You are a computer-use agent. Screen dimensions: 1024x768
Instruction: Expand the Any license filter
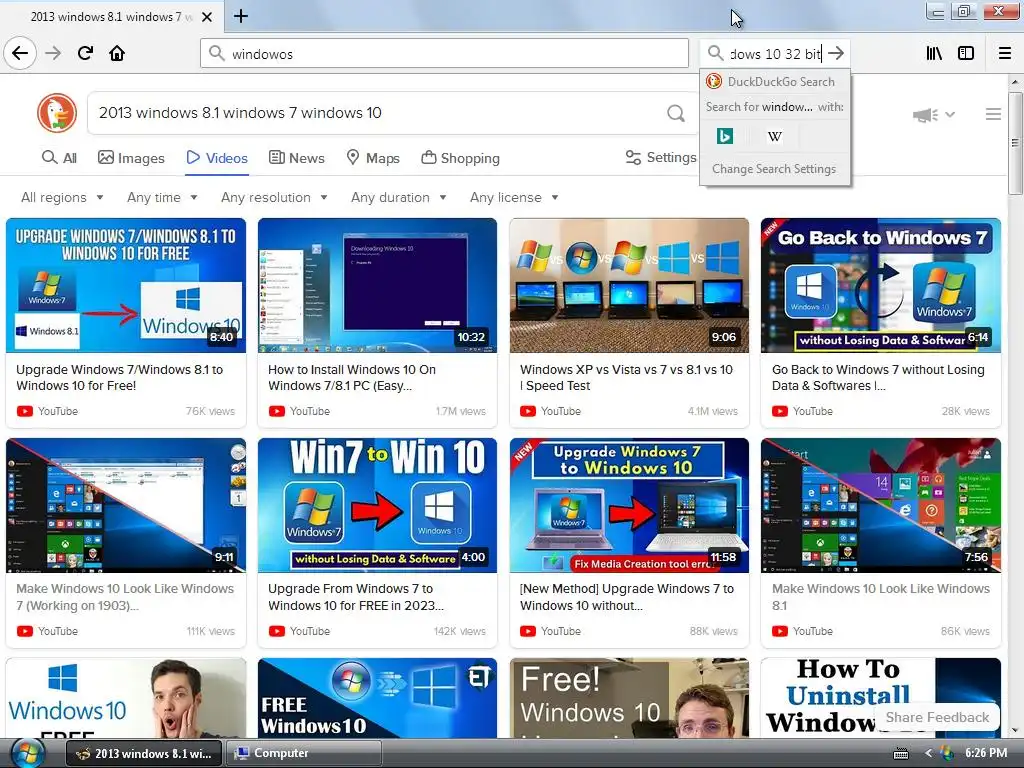pos(514,197)
